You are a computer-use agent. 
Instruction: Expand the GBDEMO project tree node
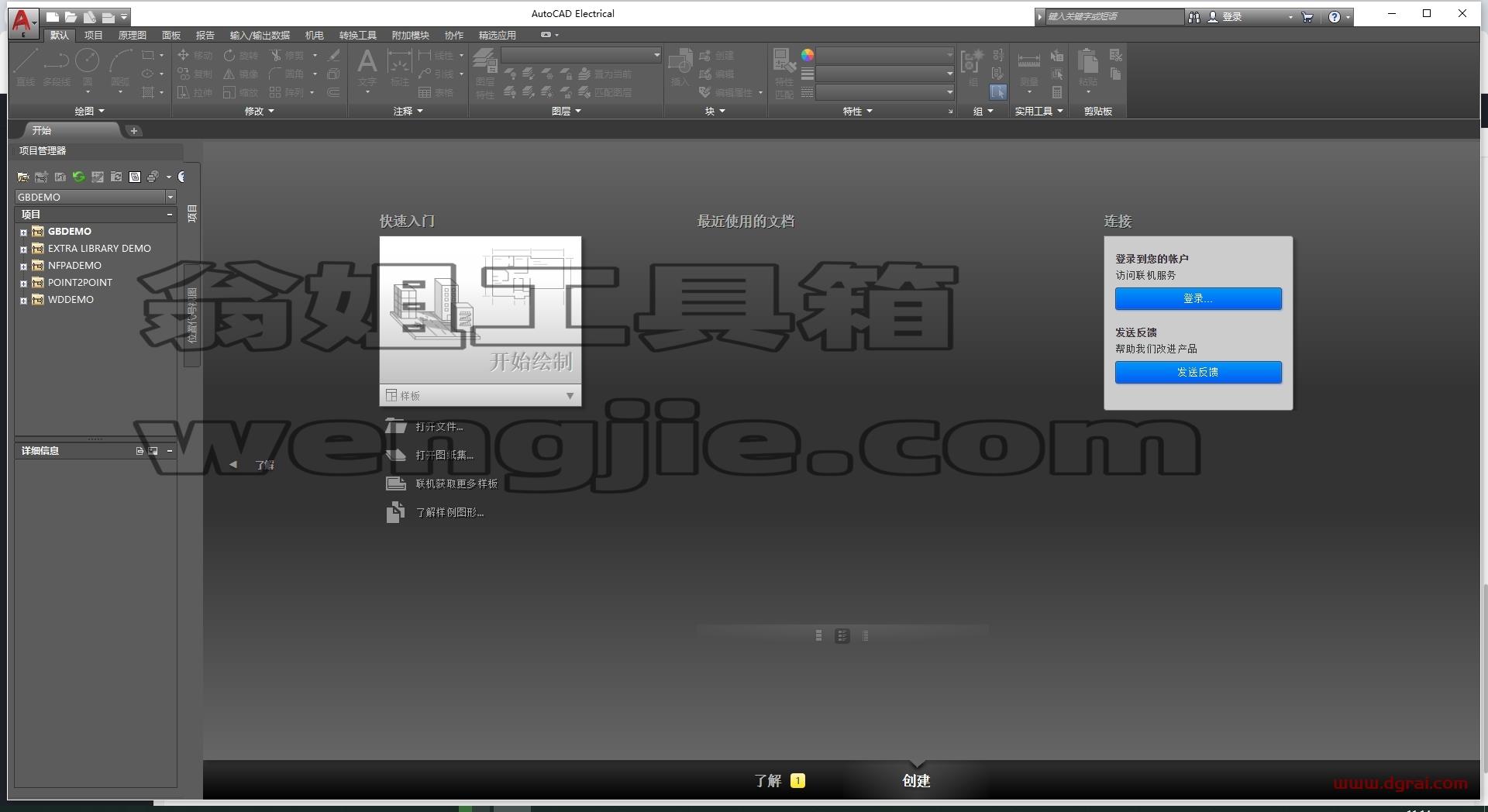[23, 232]
